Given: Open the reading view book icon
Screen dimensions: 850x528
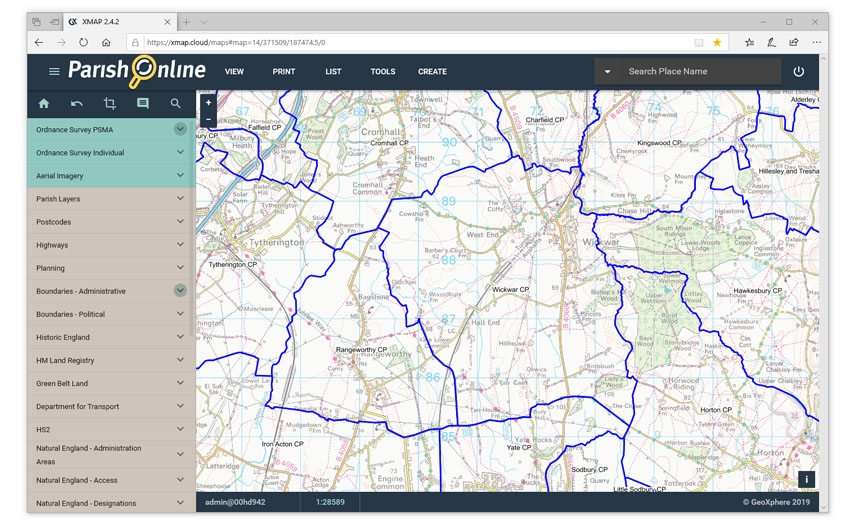Looking at the screenshot, I should (x=699, y=42).
